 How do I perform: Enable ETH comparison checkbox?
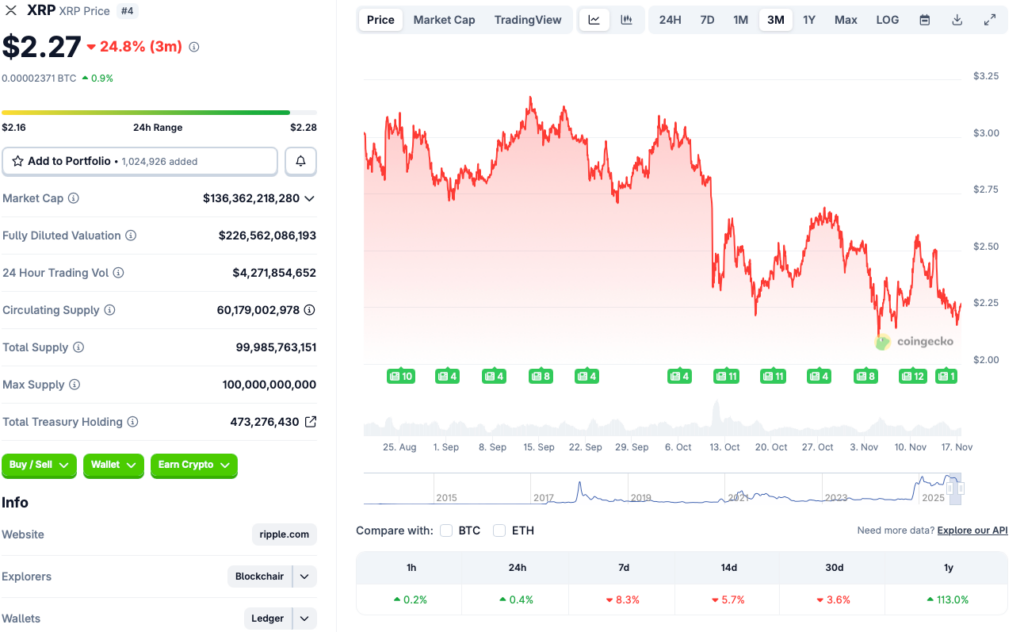coord(500,530)
